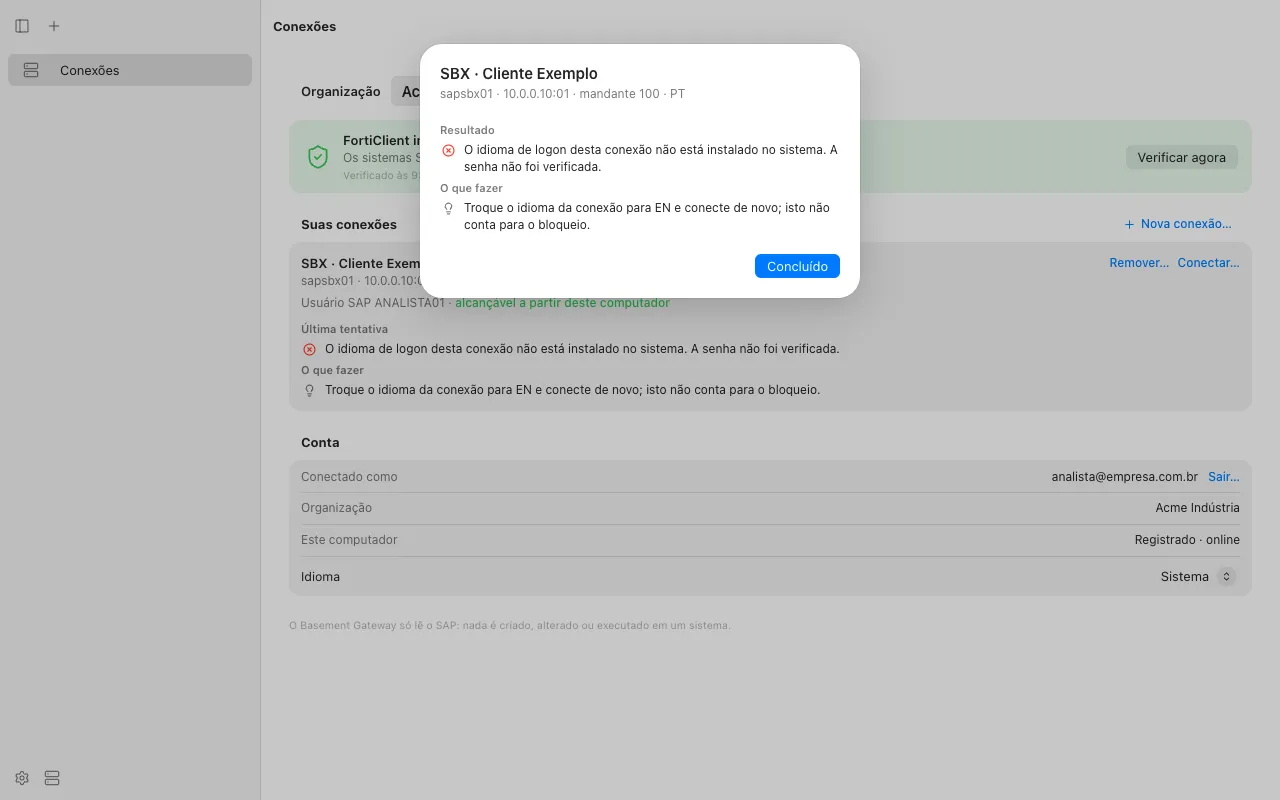The image size is (1280, 800).
Task: Add a connection with Nova conexão…
Action: coord(1177,224)
